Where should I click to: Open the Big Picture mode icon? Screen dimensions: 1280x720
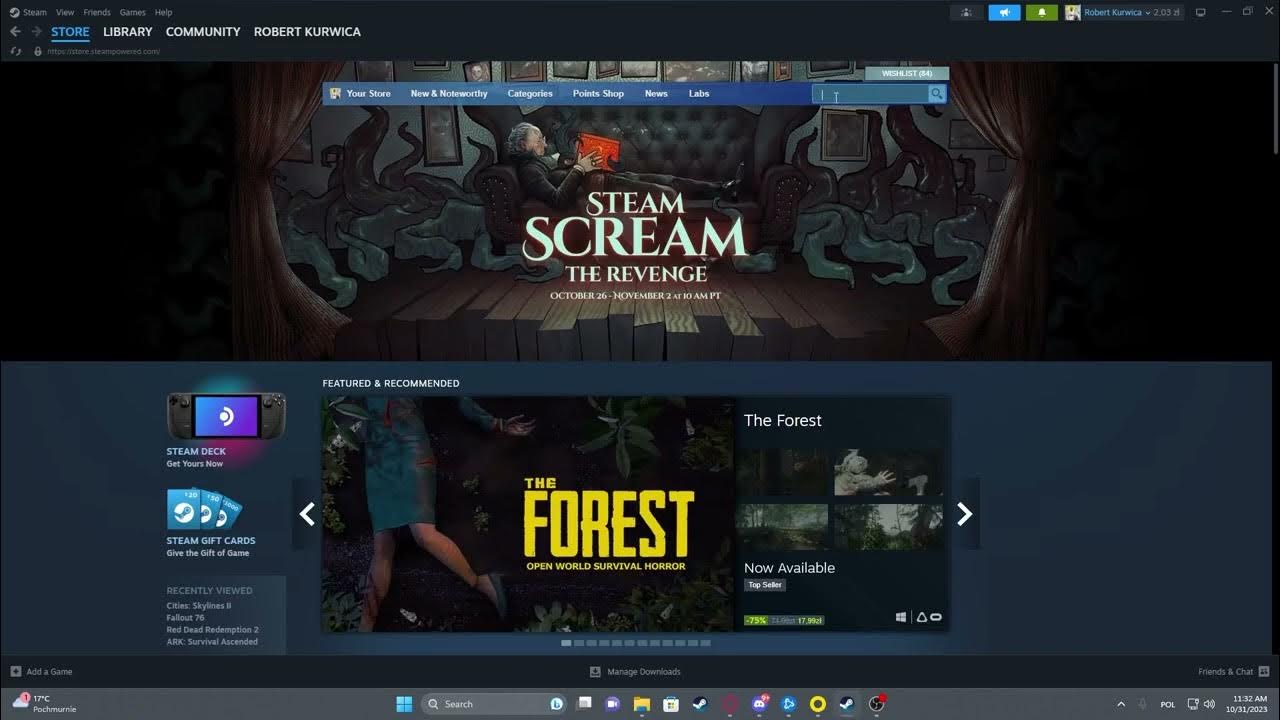click(x=1199, y=11)
